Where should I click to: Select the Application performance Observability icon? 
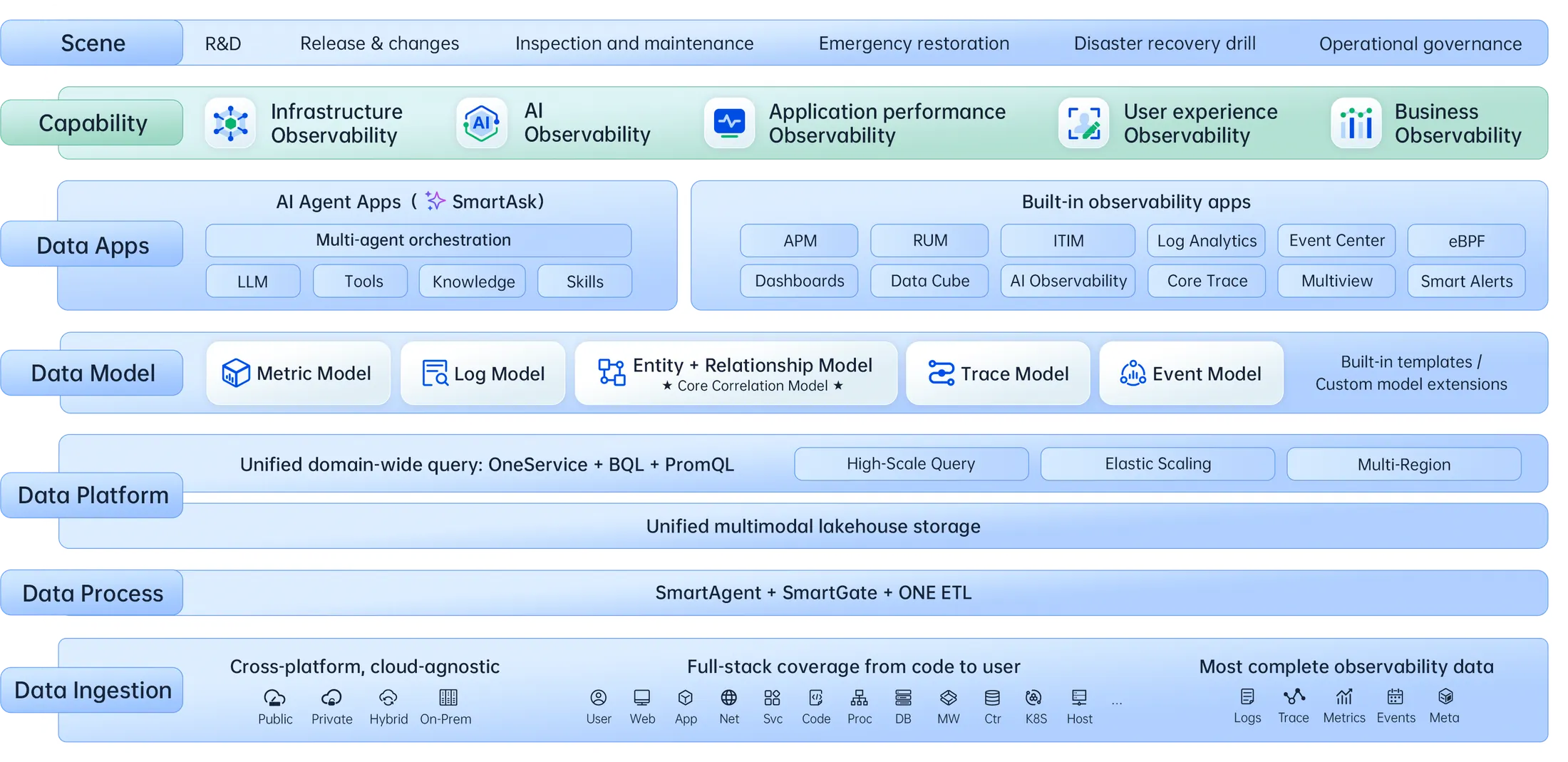coord(729,123)
